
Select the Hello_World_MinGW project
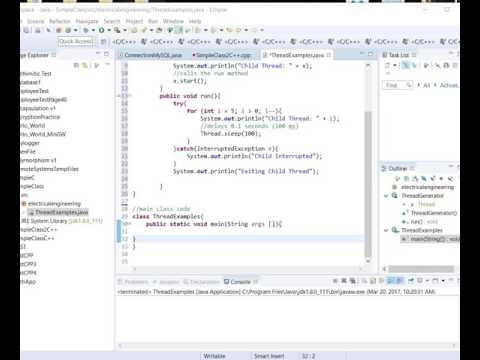(43, 134)
